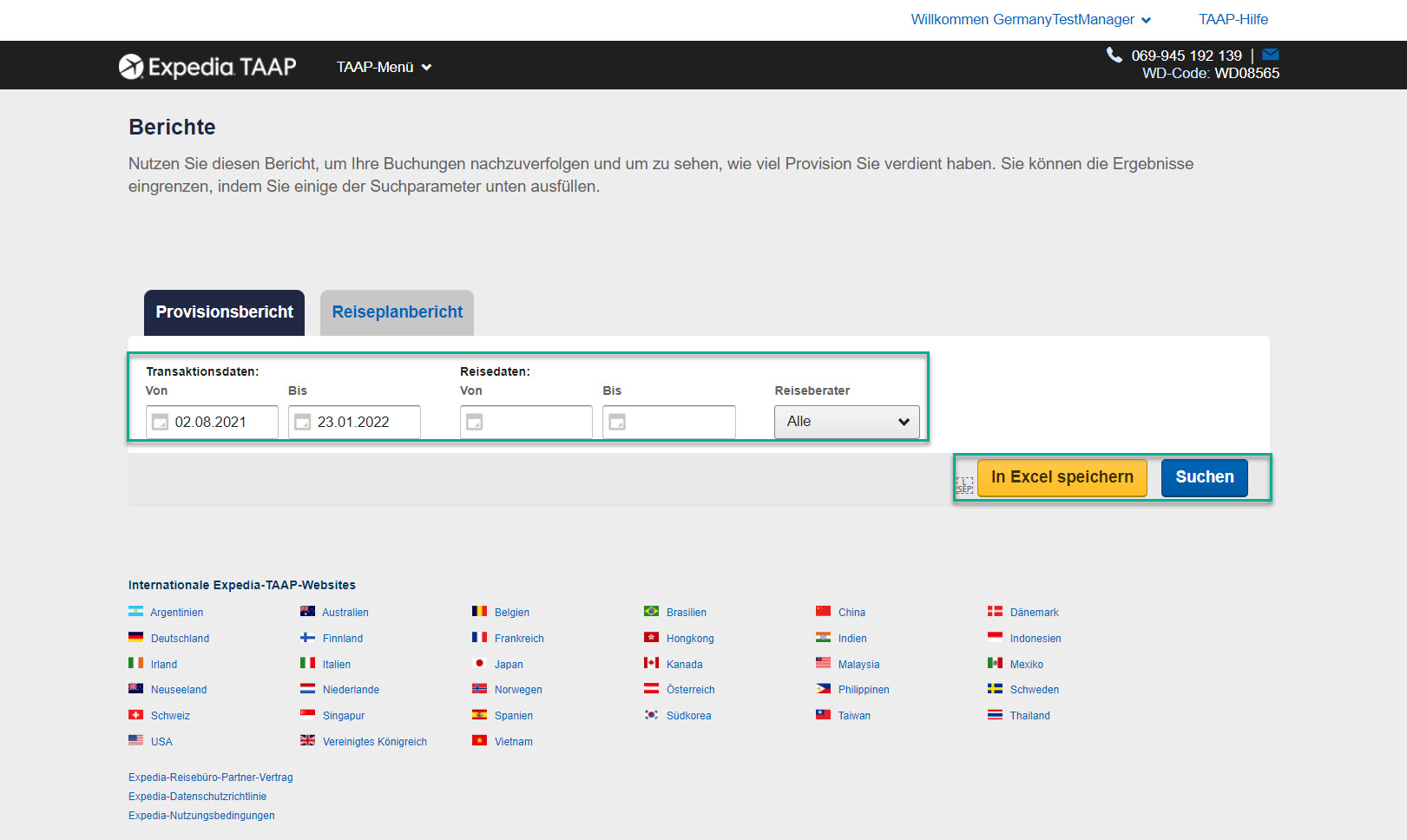Switch to the Provisionsbericht tab

(224, 312)
